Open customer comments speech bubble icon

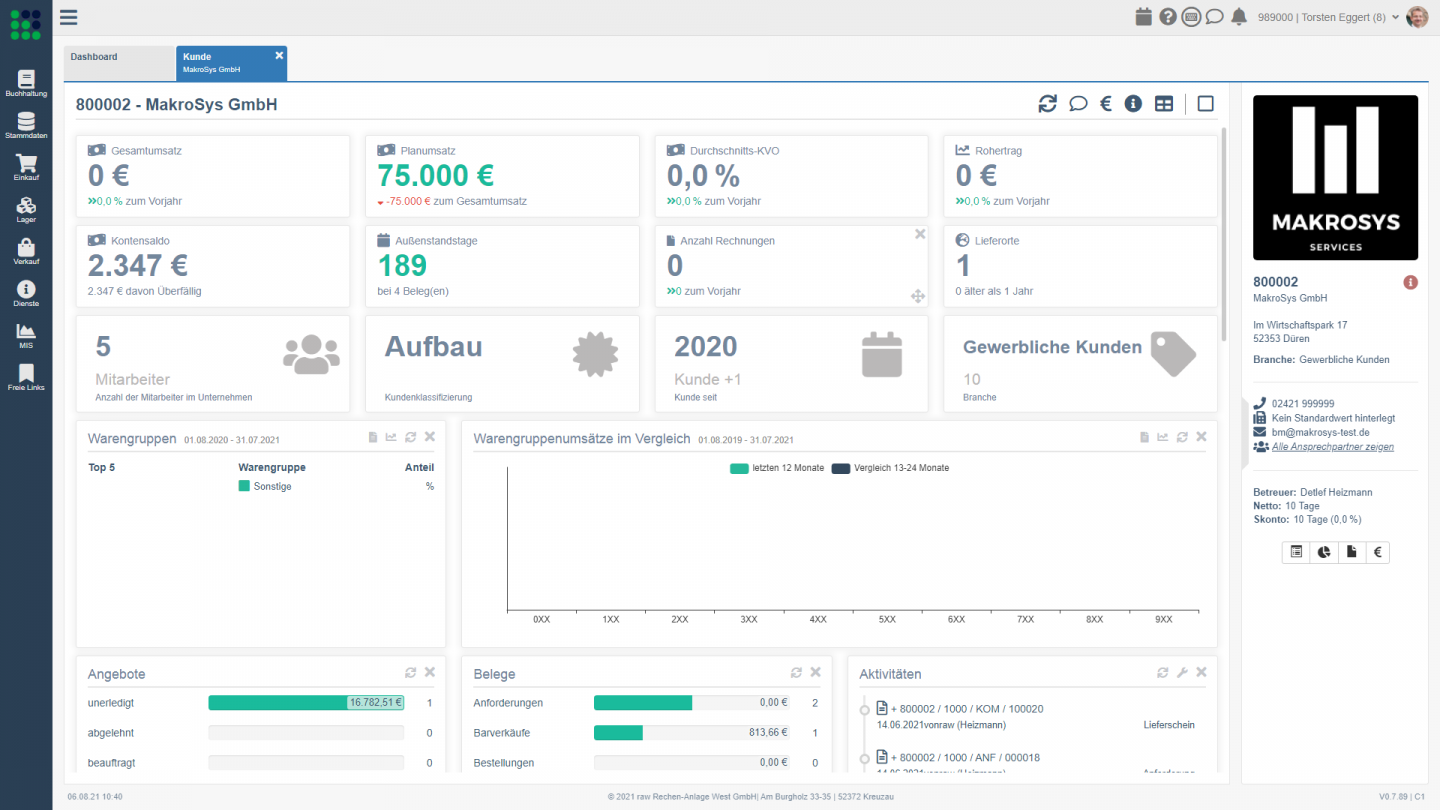[1078, 104]
